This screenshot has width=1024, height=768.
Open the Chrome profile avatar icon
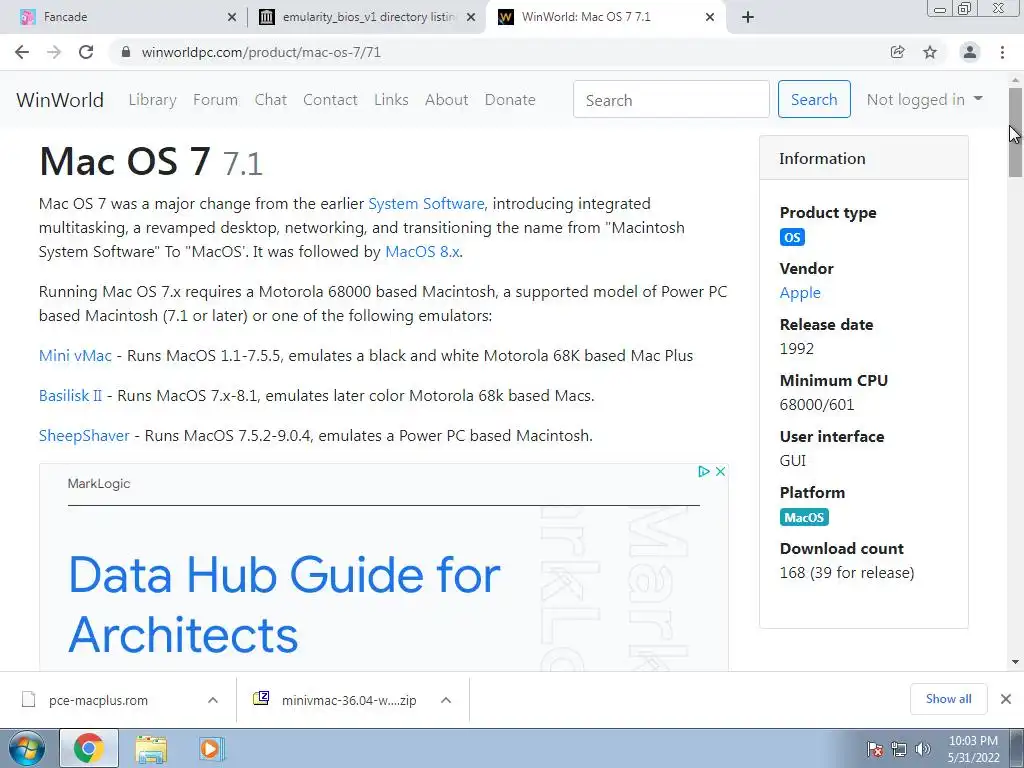(x=970, y=52)
